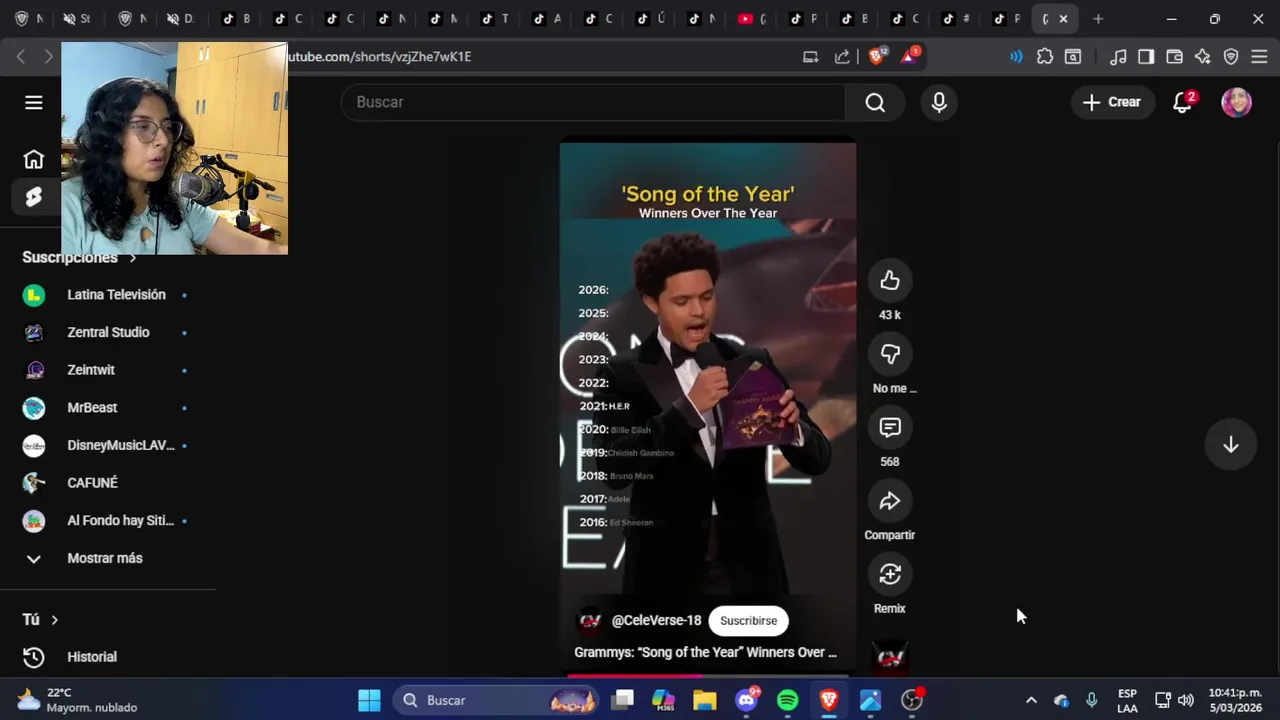
Task: Open the Windows Start menu
Action: coord(369,700)
